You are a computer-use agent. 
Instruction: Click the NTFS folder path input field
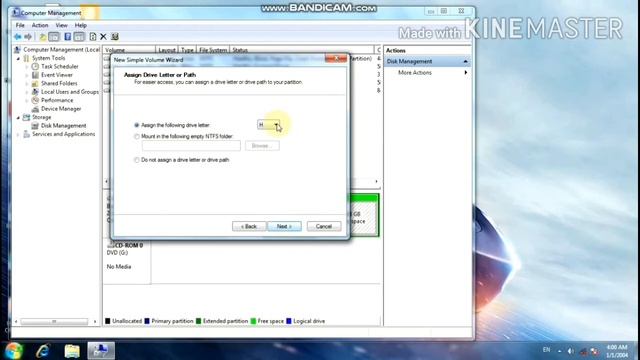(x=191, y=146)
